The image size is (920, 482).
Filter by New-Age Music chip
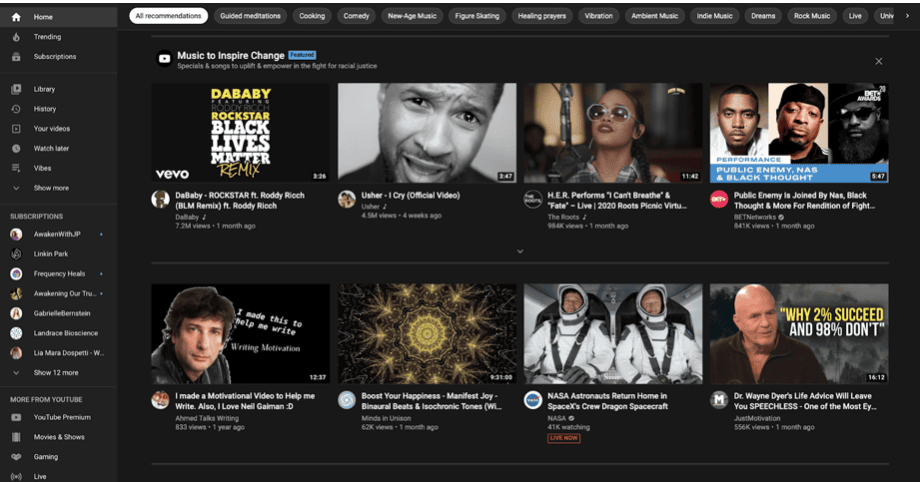click(x=412, y=16)
